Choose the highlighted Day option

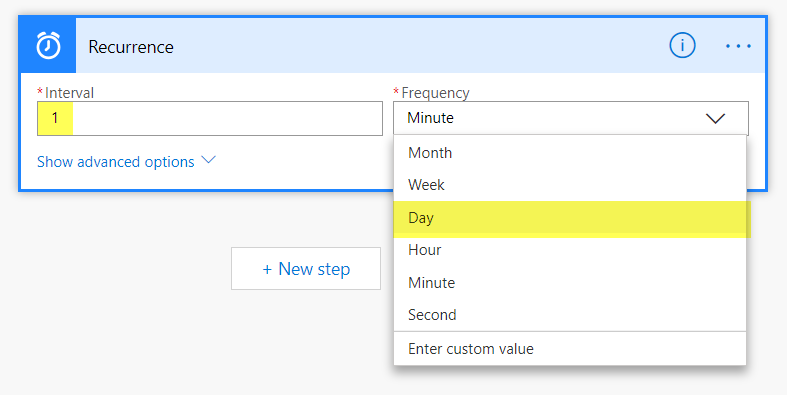[570, 218]
